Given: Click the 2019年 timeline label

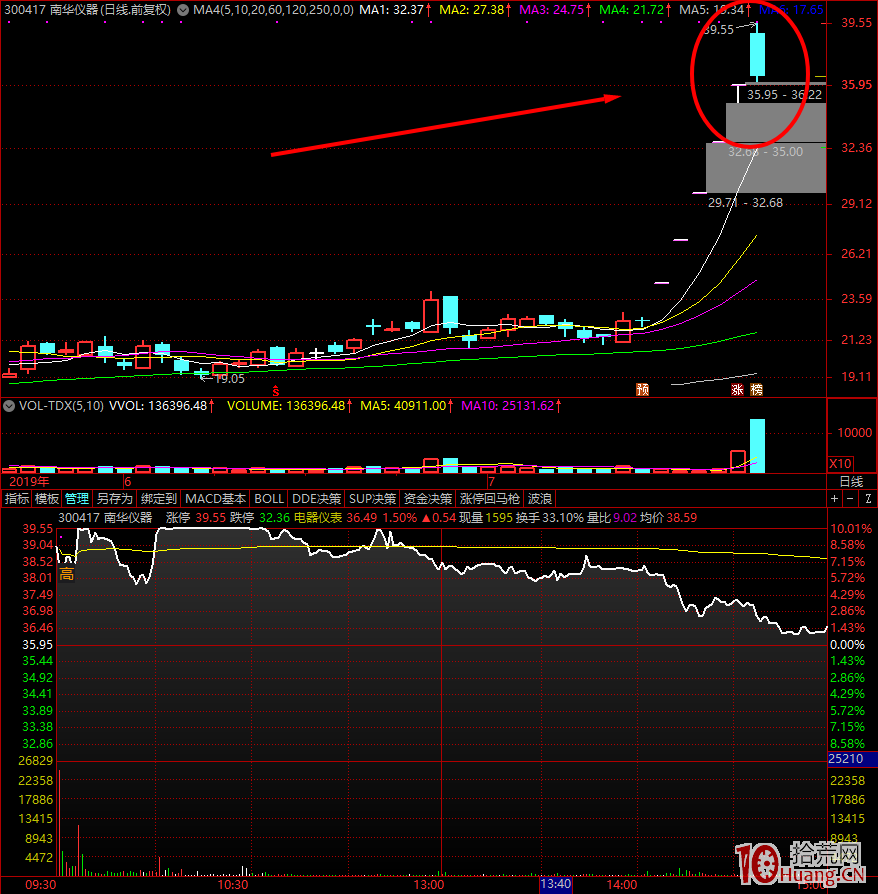Looking at the screenshot, I should [x=29, y=482].
